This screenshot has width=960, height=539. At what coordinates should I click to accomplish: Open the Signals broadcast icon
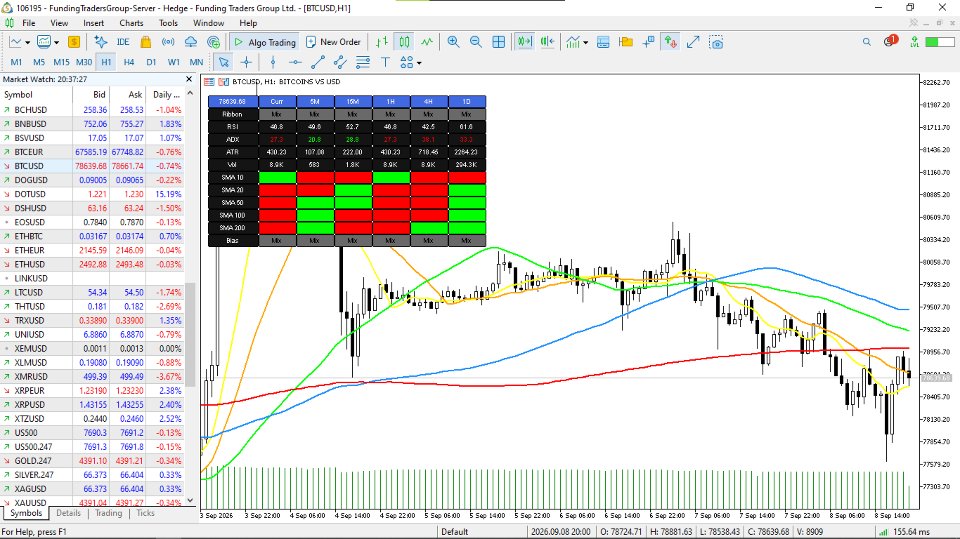point(168,42)
